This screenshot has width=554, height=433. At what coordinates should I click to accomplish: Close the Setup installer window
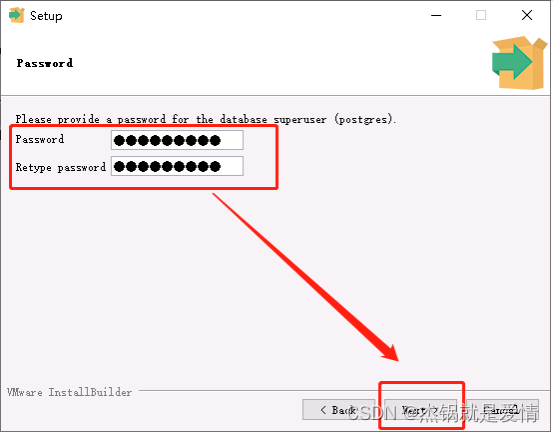[527, 15]
